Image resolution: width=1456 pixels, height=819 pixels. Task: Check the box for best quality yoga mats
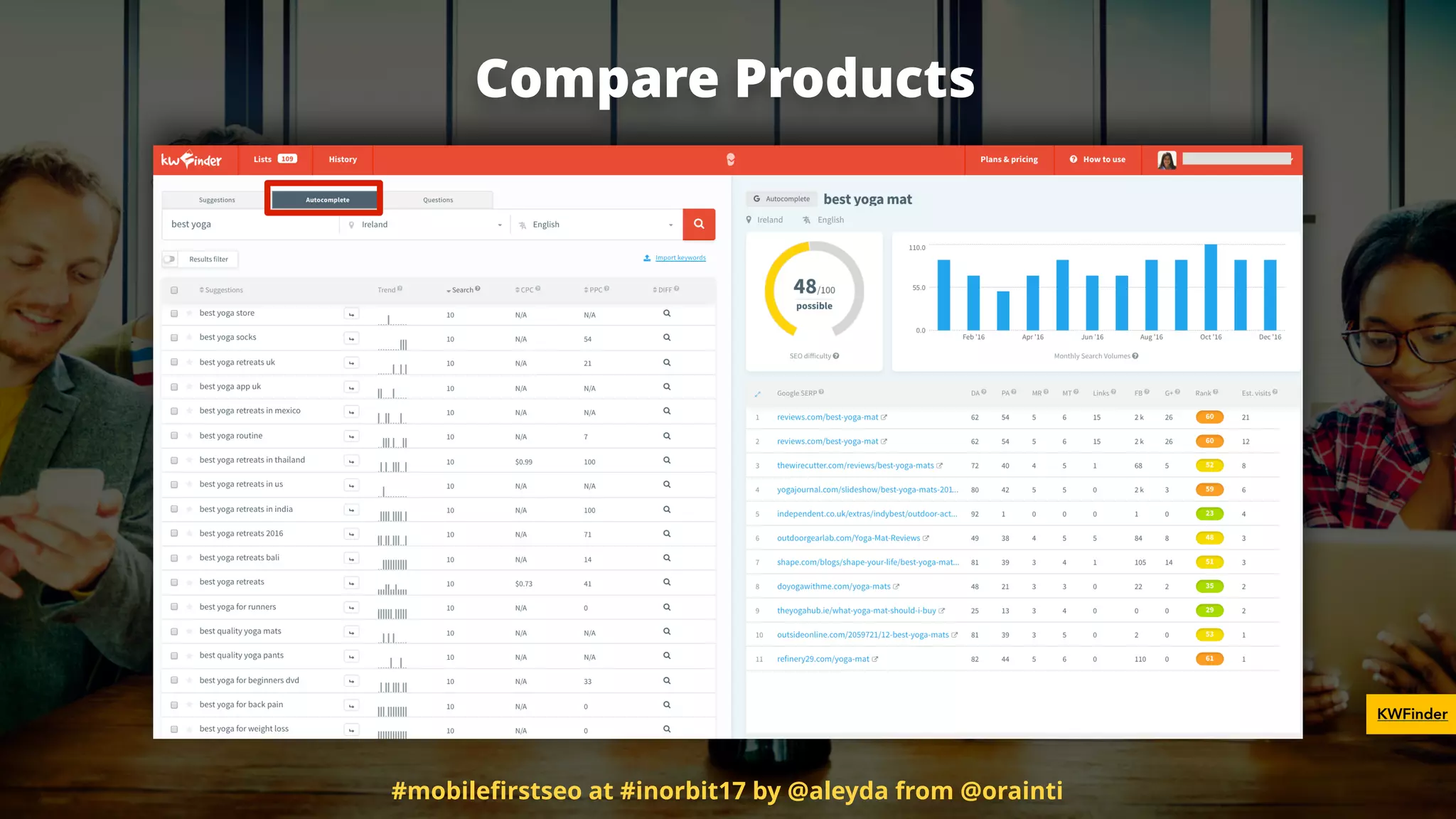(174, 631)
